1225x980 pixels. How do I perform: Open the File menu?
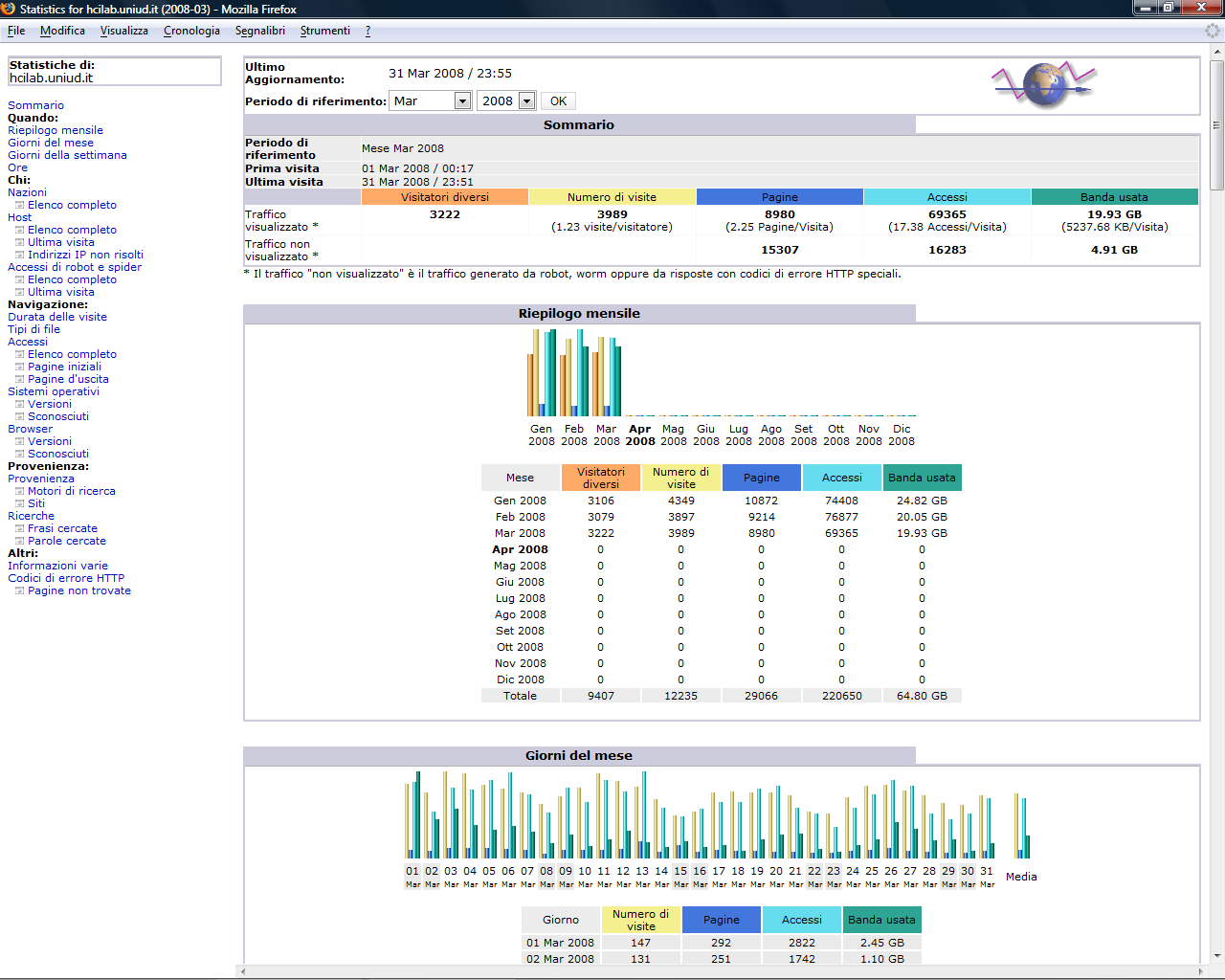[x=16, y=31]
